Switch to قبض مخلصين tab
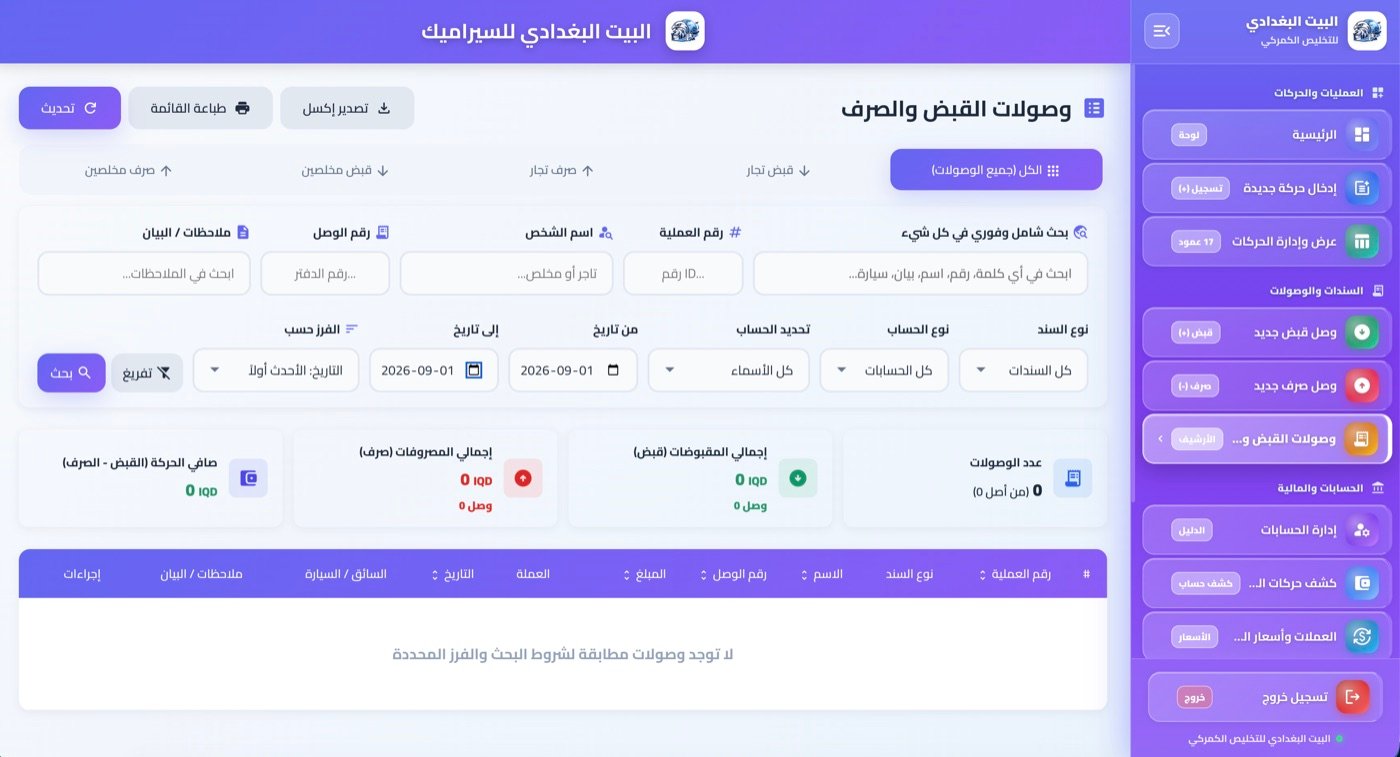This screenshot has height=757, width=1400. [x=345, y=171]
